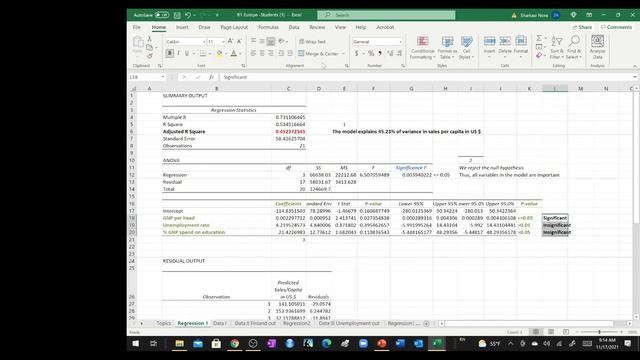Viewport: 640px width, 360px height.
Task: Click Decrease Decimal icon
Action: pyautogui.click(x=399, y=53)
